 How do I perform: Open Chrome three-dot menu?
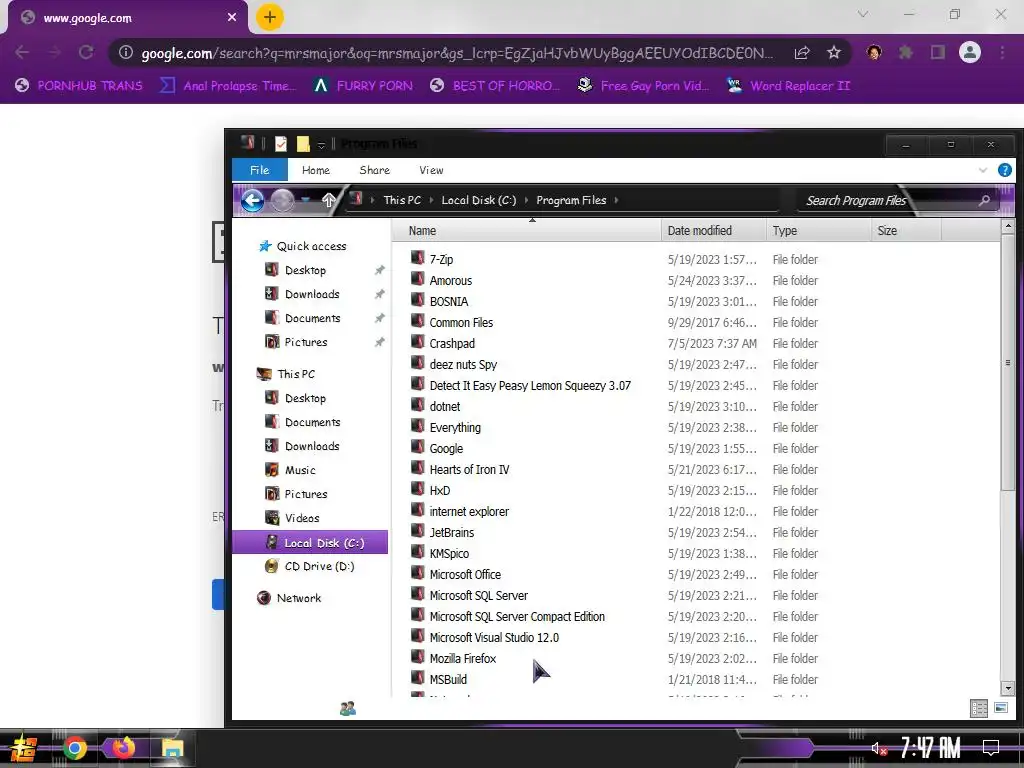click(x=1002, y=52)
